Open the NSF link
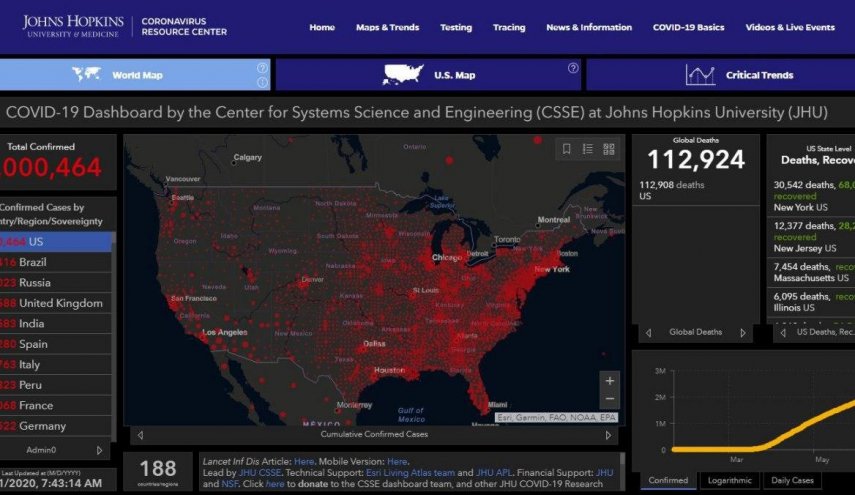 [x=230, y=484]
